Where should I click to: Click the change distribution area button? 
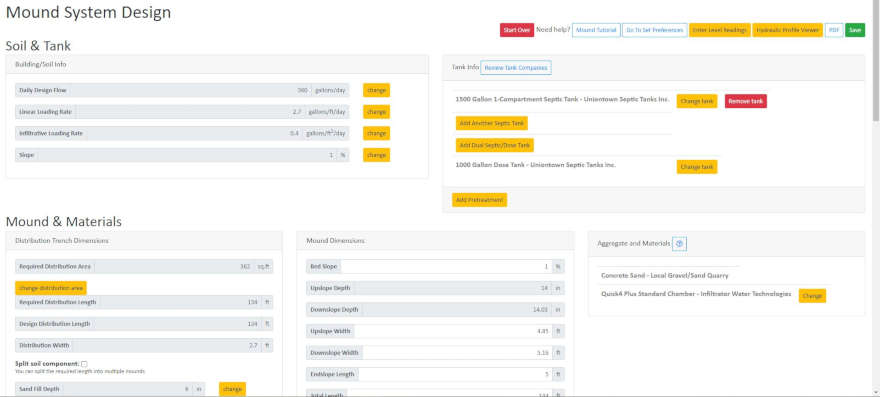[51, 288]
